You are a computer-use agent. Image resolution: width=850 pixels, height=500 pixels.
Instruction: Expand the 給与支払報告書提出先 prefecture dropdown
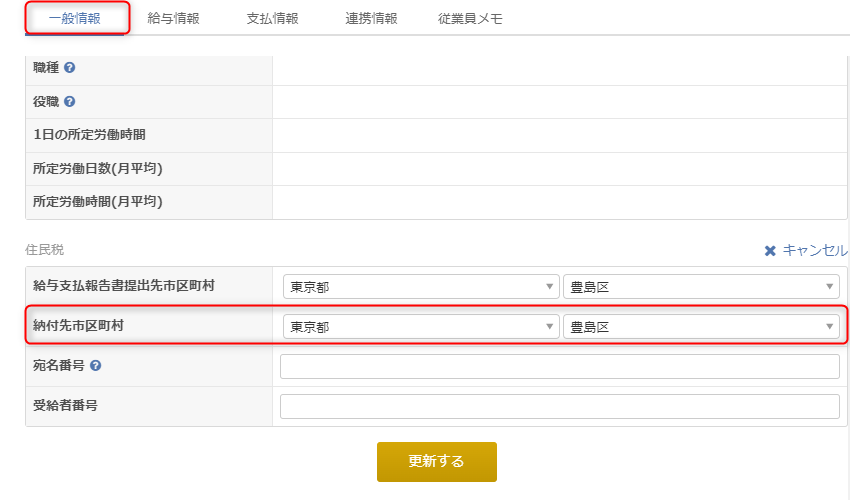[x=421, y=287]
